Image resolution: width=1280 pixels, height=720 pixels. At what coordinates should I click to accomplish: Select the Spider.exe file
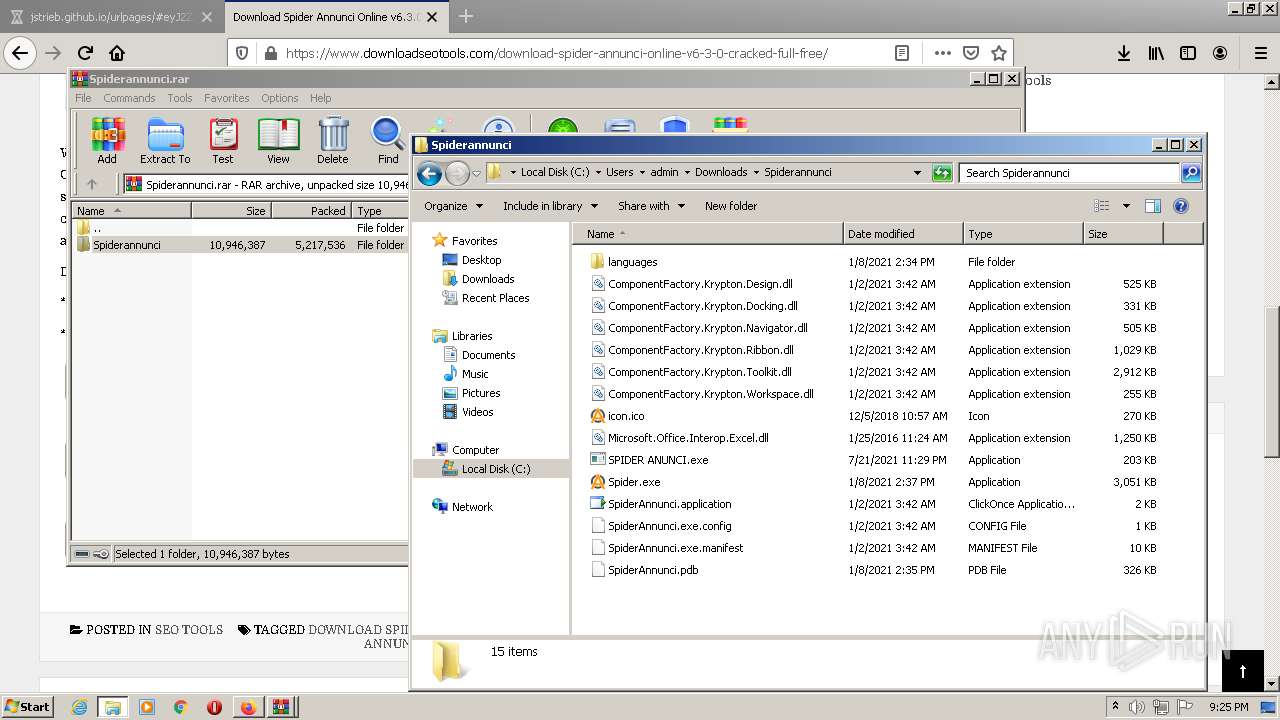(x=634, y=482)
